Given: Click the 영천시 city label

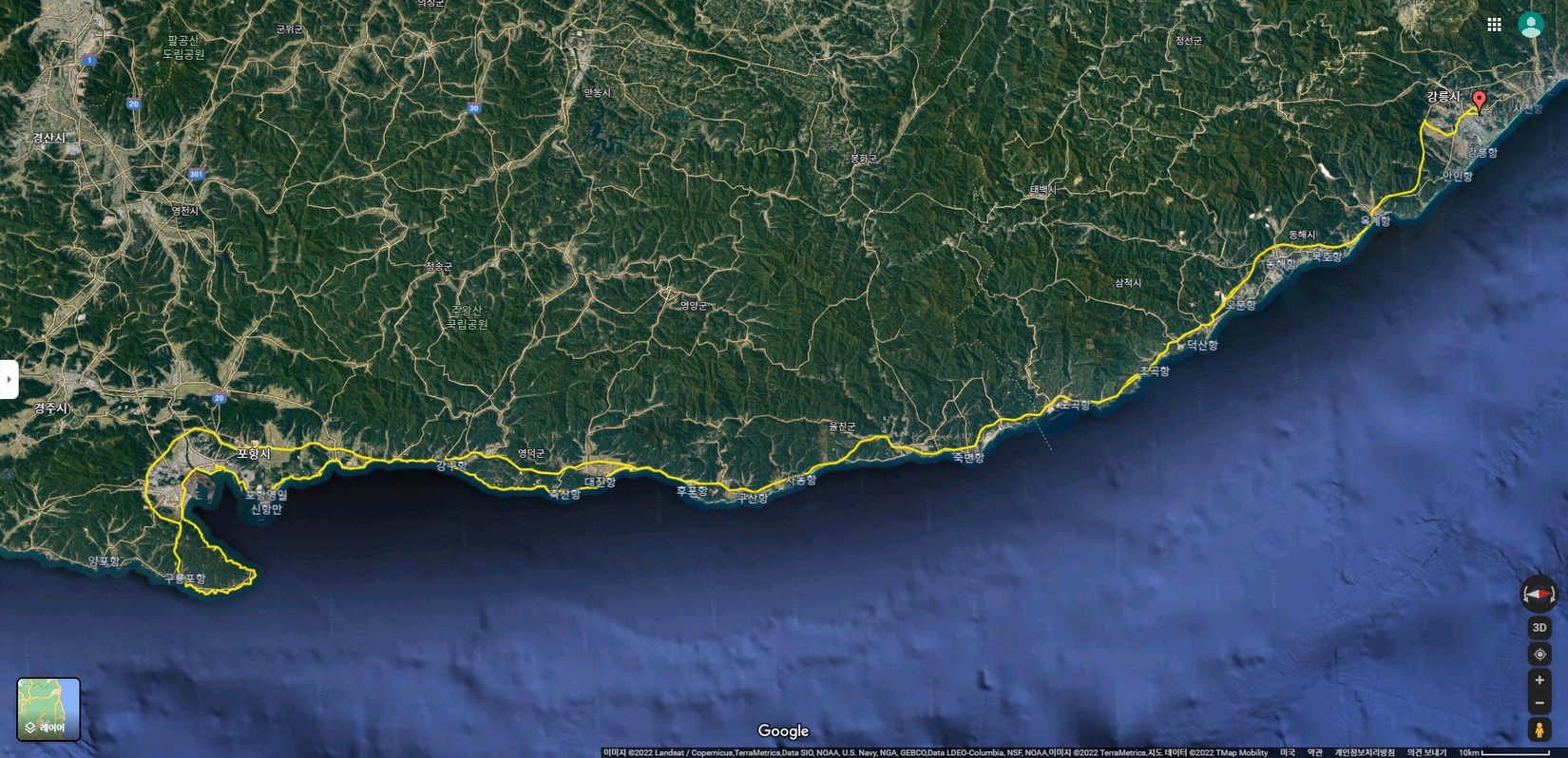Looking at the screenshot, I should [x=184, y=211].
